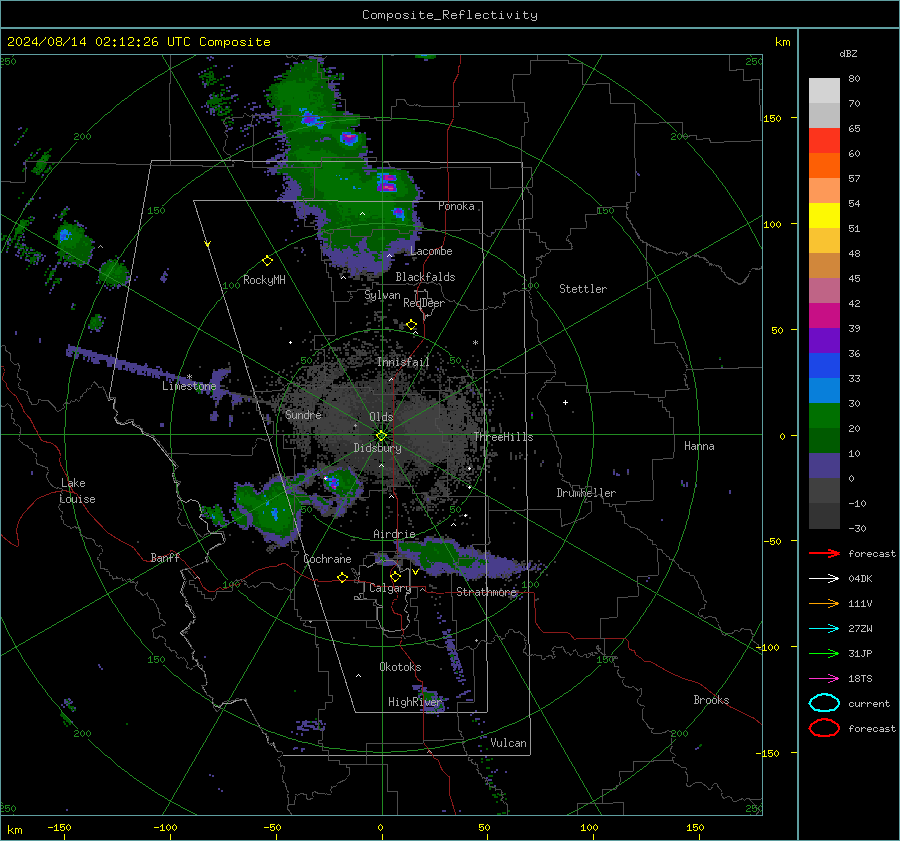Click the Airdrie city label
The width and height of the screenshot is (900, 841).
tap(394, 534)
